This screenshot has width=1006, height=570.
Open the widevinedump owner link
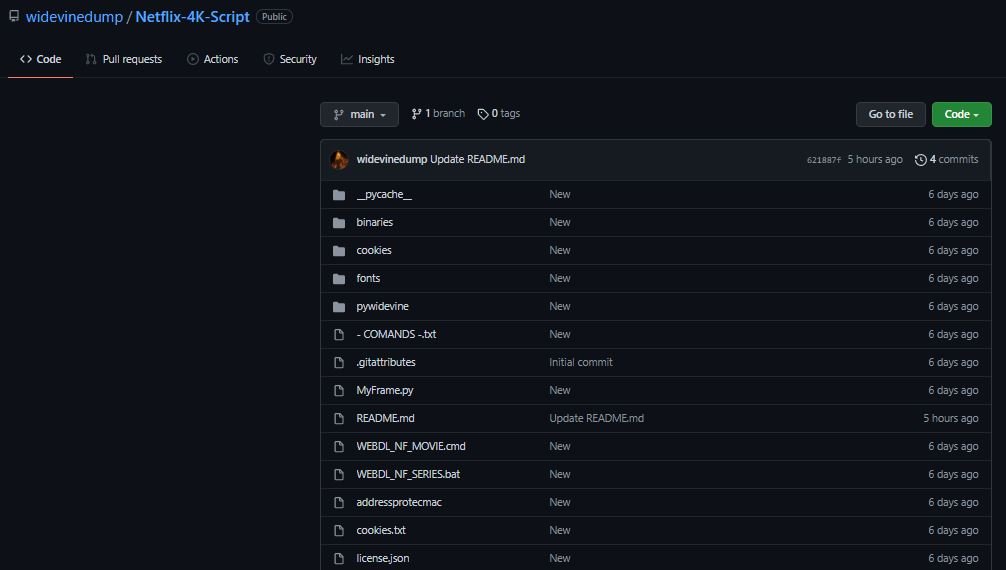[x=74, y=17]
